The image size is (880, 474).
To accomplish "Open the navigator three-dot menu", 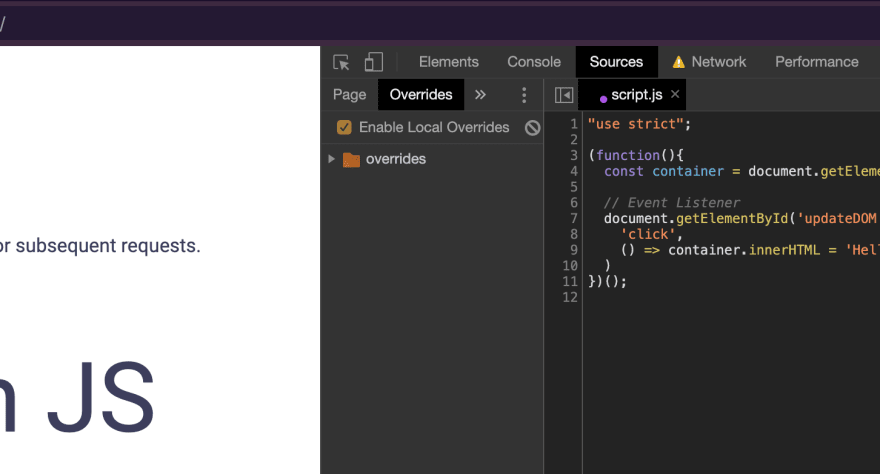I will [x=524, y=95].
